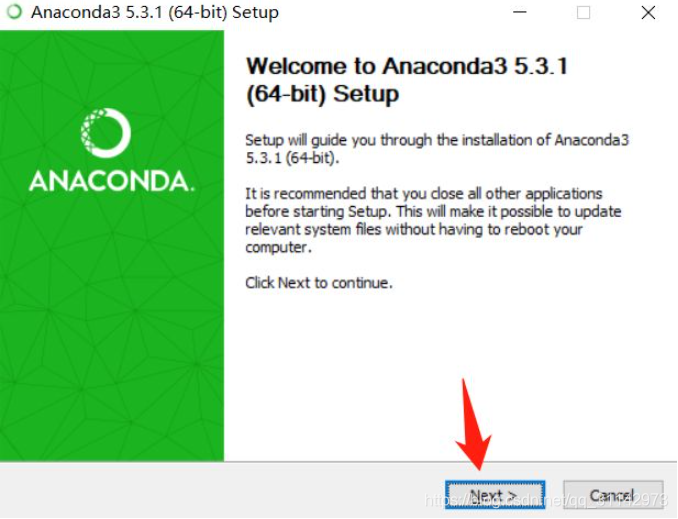Click the word 'Next' in the instruction line
Viewport: 678px width, 519px height.
pyautogui.click(x=294, y=283)
